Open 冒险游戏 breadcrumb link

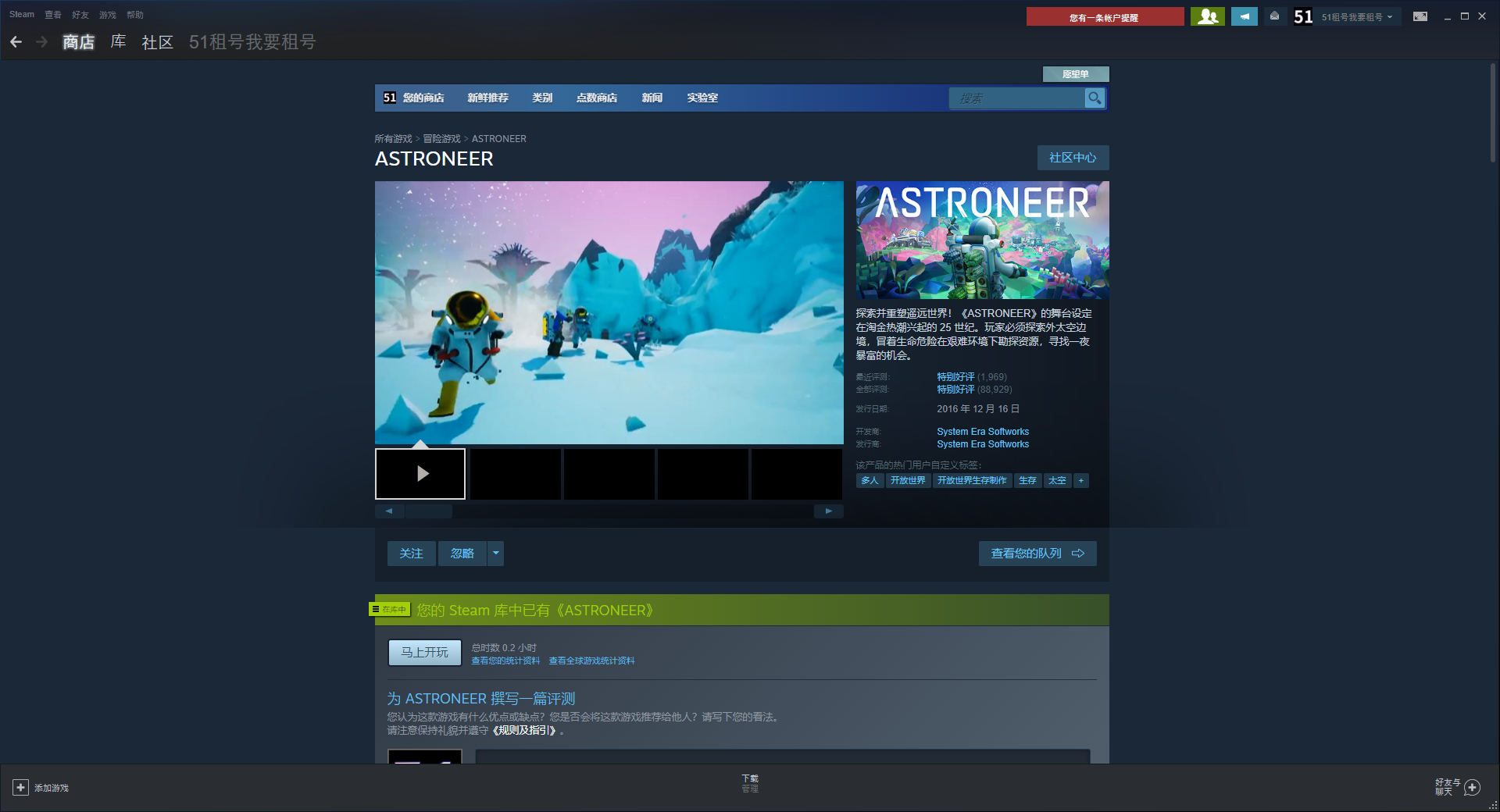(x=442, y=139)
